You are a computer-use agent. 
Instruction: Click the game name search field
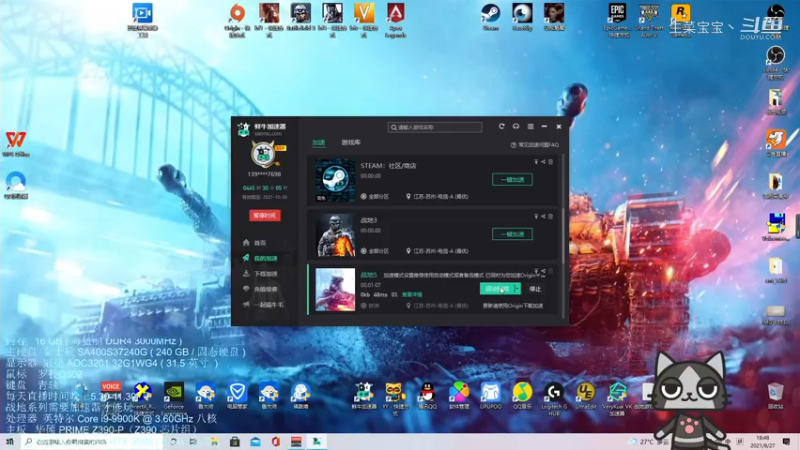435,127
